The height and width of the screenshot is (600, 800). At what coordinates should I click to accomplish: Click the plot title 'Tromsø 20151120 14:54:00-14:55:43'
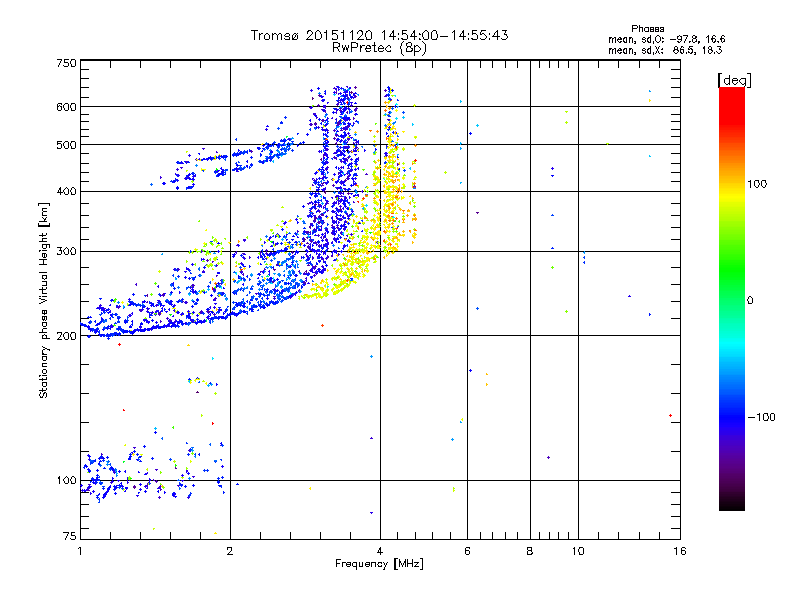[379, 35]
